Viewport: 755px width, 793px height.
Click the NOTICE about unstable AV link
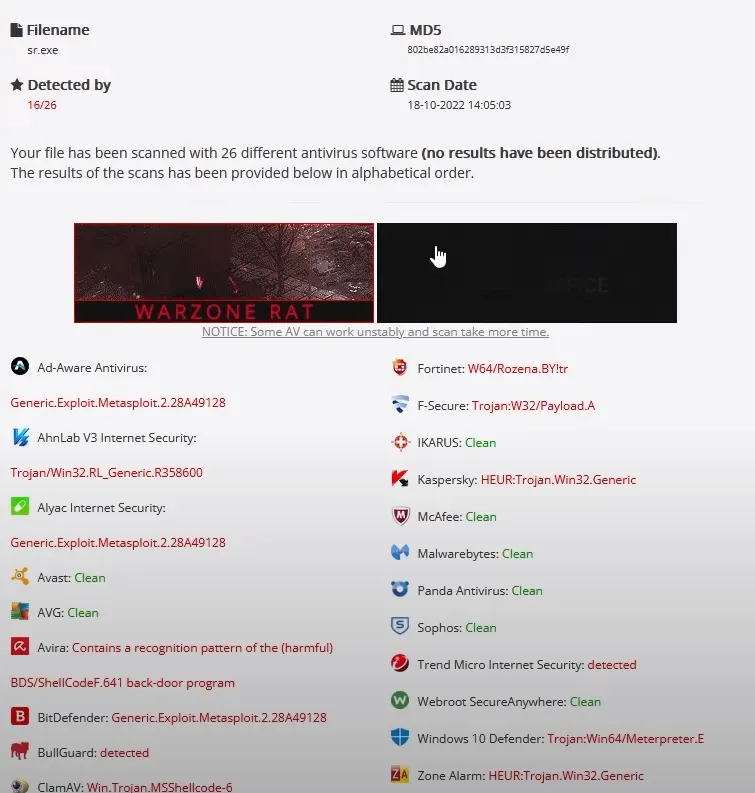[x=375, y=332]
